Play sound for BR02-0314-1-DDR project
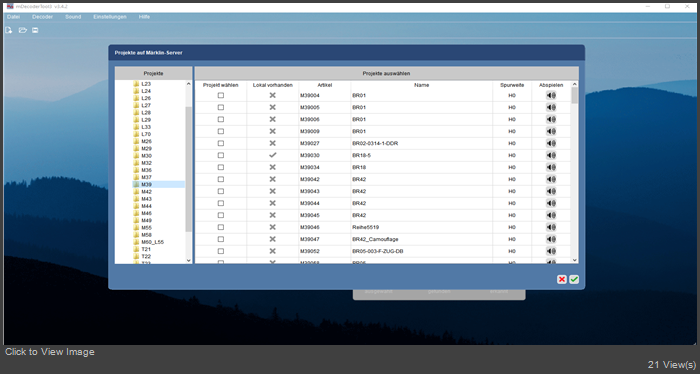The image size is (700, 374). [551, 144]
